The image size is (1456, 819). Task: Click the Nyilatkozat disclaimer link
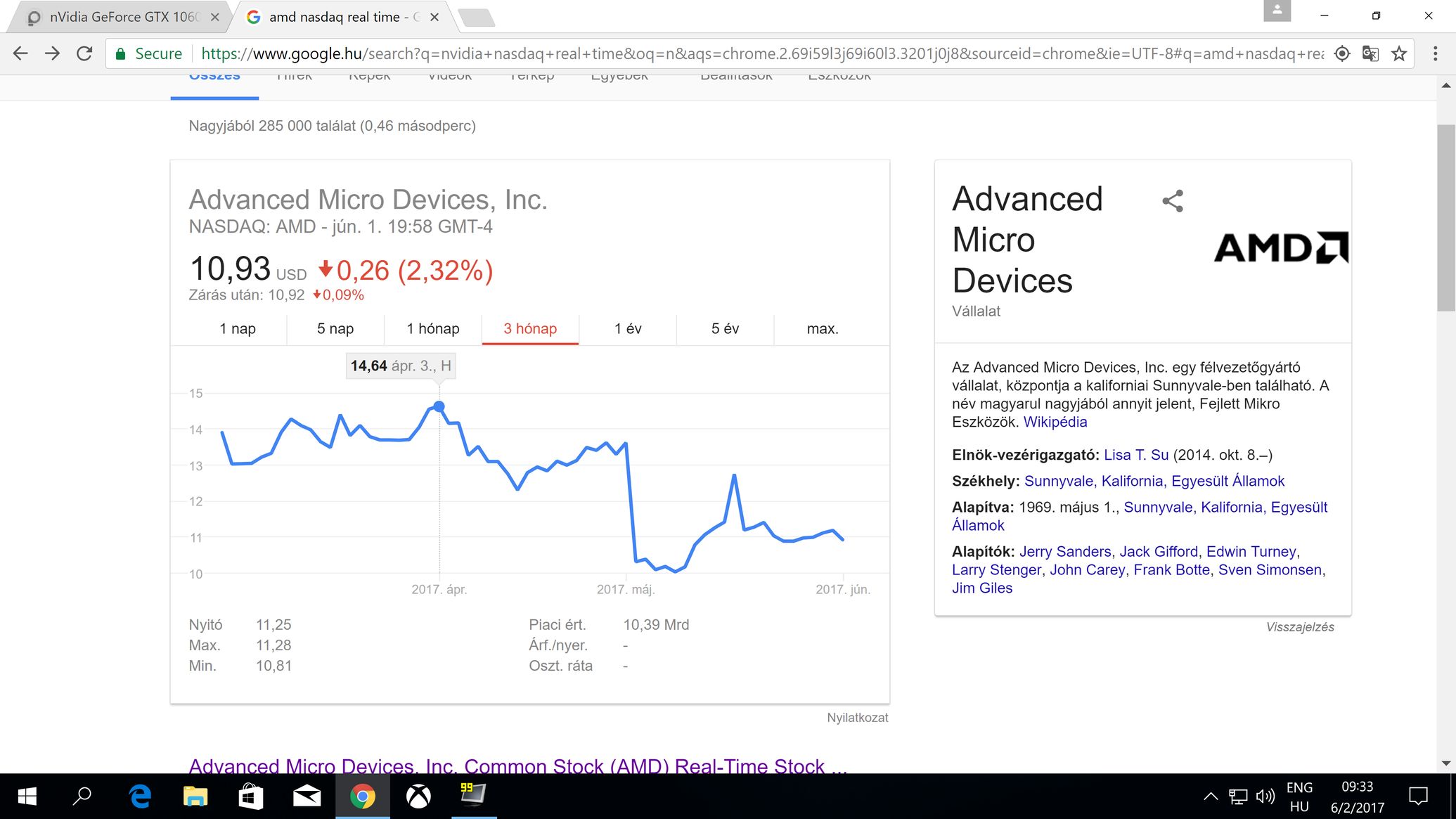(x=857, y=718)
